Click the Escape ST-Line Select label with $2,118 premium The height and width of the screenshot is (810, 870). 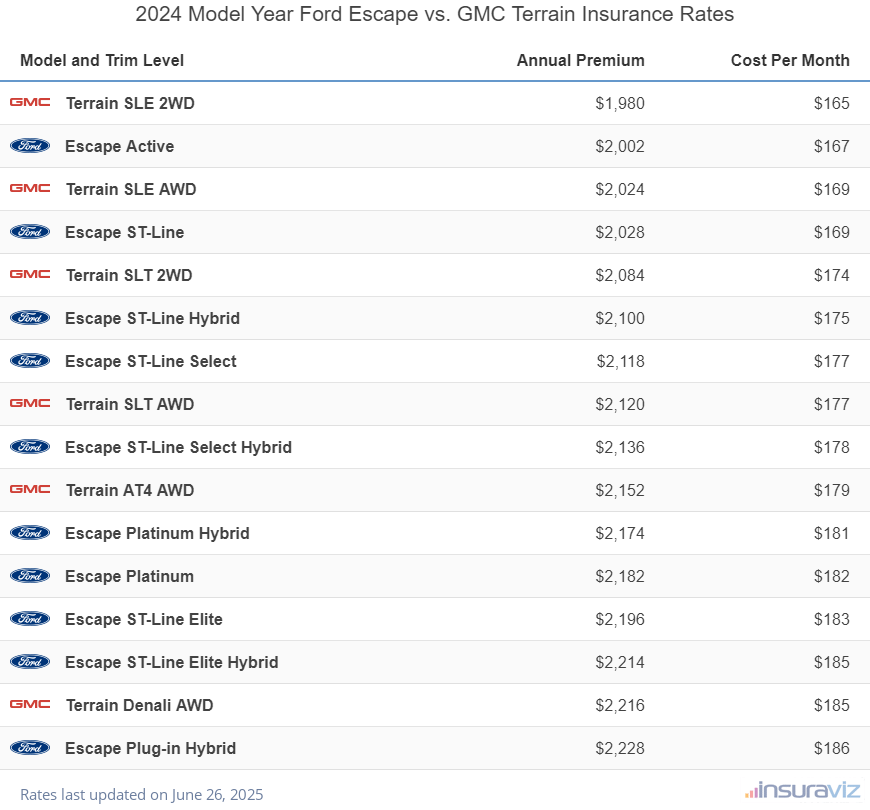pyautogui.click(x=151, y=361)
